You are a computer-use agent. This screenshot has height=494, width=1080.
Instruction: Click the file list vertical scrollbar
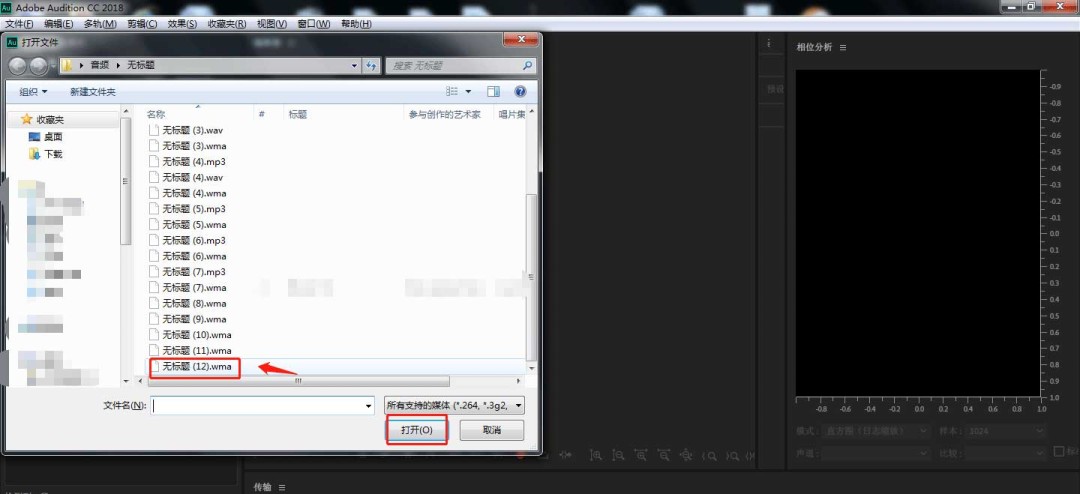[x=531, y=276]
